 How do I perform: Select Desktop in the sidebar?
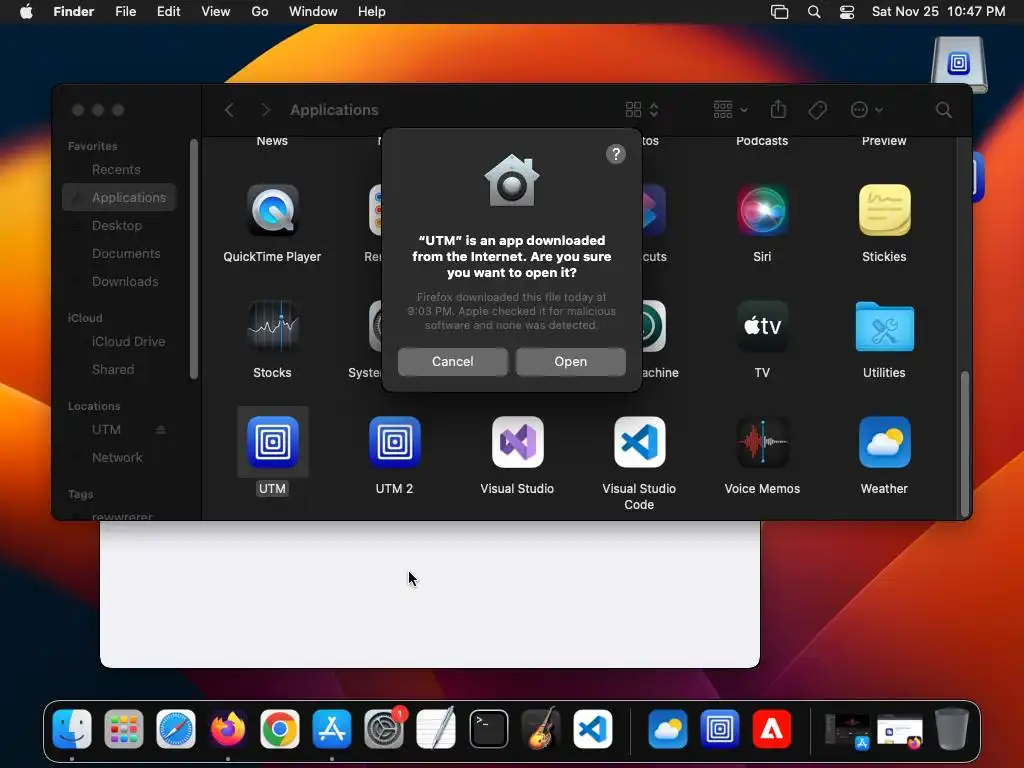(x=119, y=225)
